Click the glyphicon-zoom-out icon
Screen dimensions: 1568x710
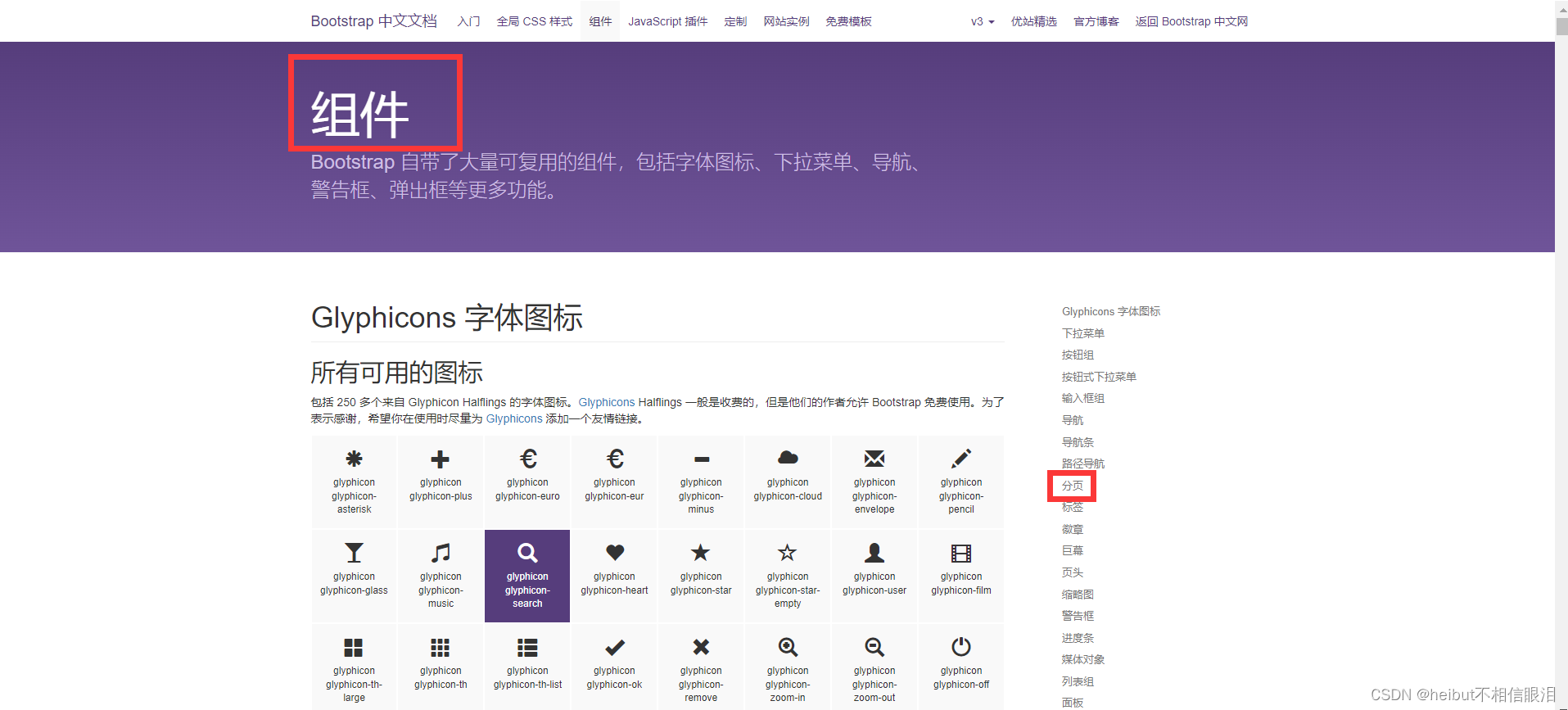coord(874,647)
